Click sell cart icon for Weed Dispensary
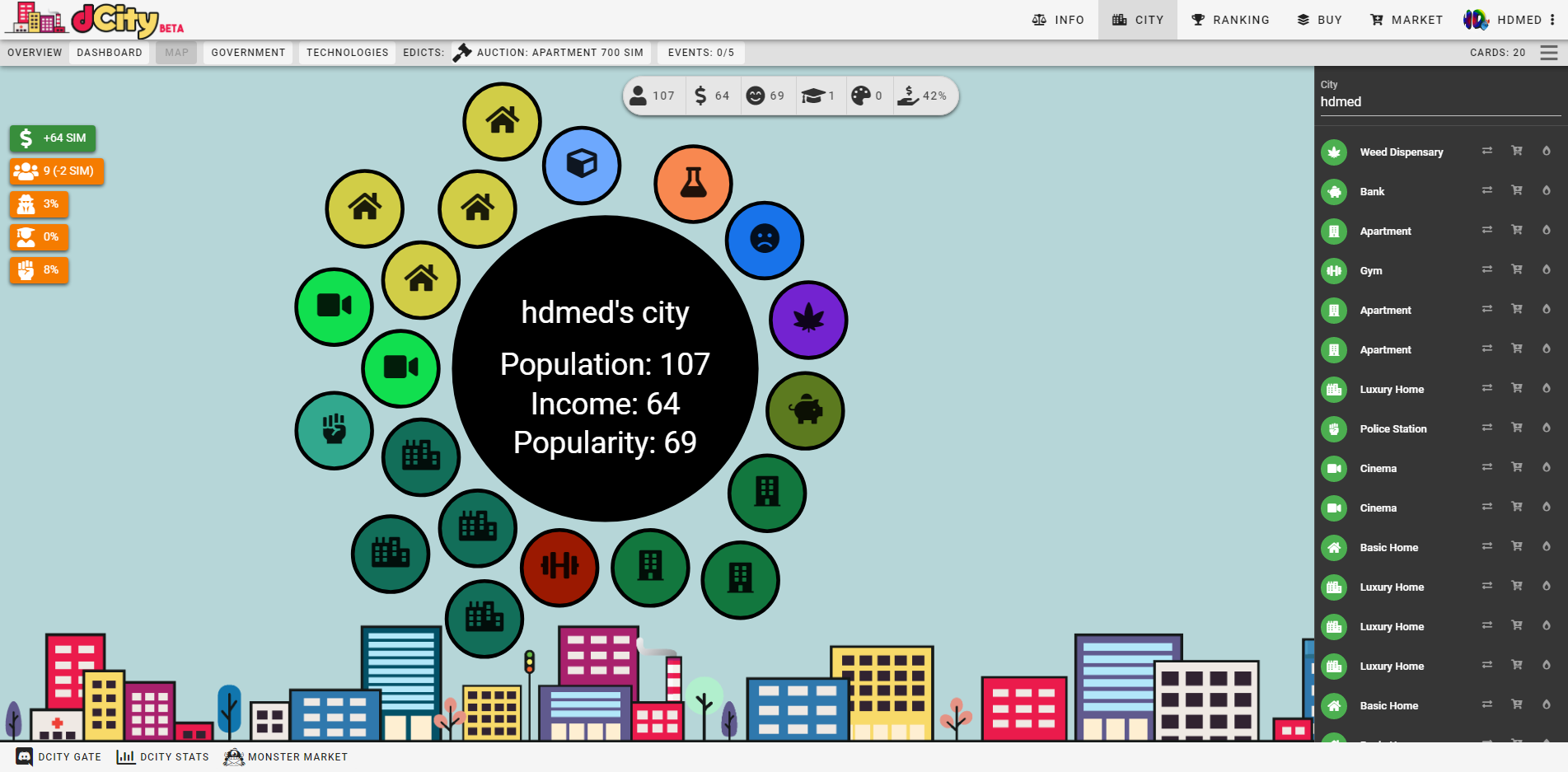This screenshot has width=1568, height=772. tap(1517, 151)
